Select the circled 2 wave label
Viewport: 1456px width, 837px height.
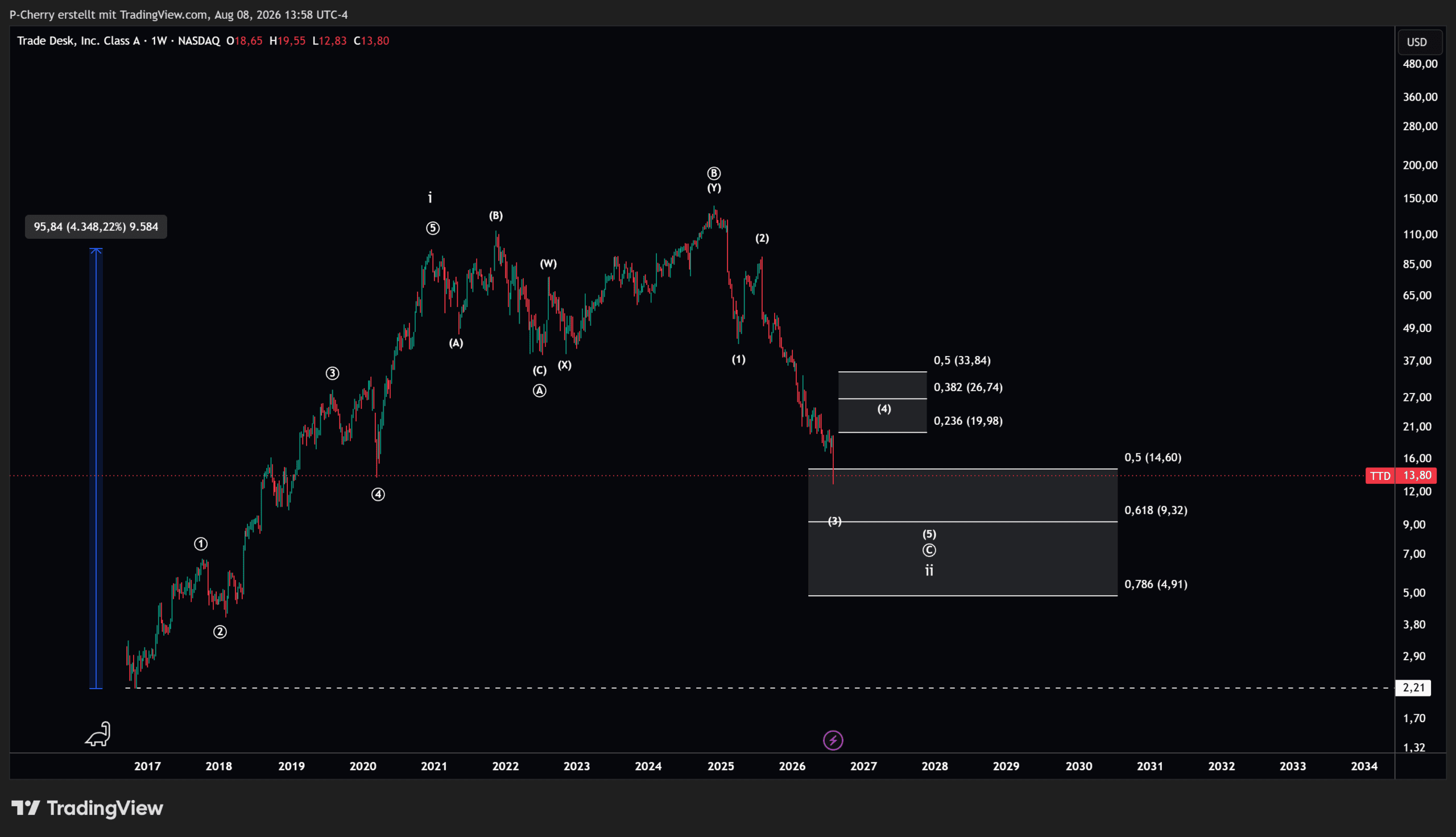pyautogui.click(x=220, y=632)
